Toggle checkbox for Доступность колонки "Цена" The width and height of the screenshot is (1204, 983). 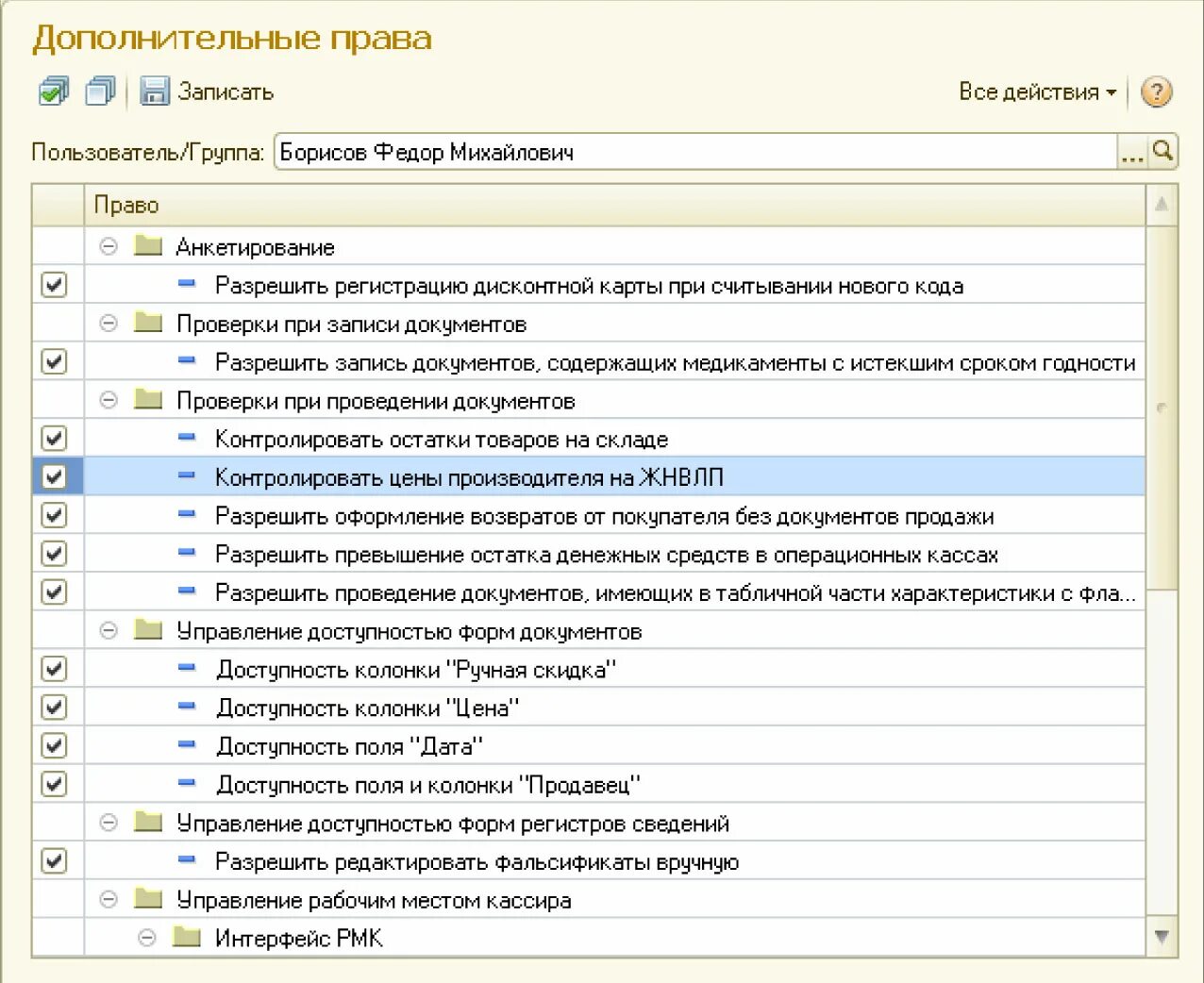coord(55,708)
